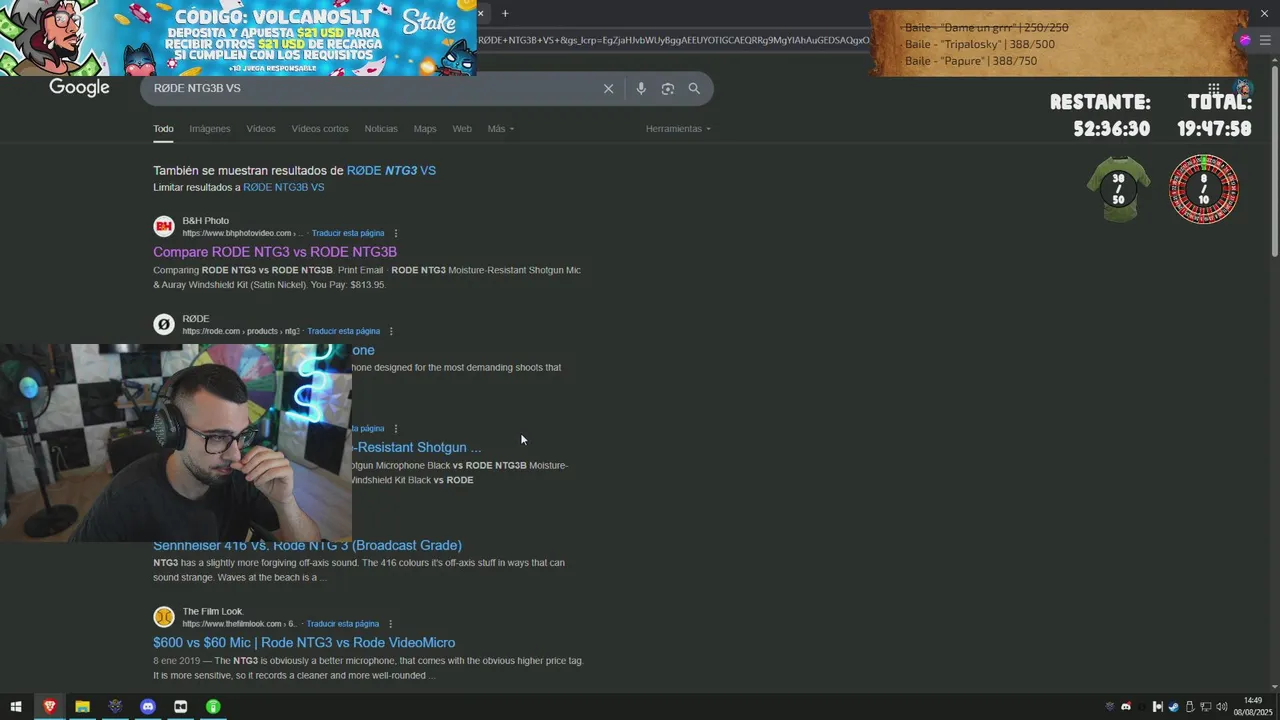Translate the B&H Photo result page
Viewport: 1280px width, 720px height.
(348, 233)
